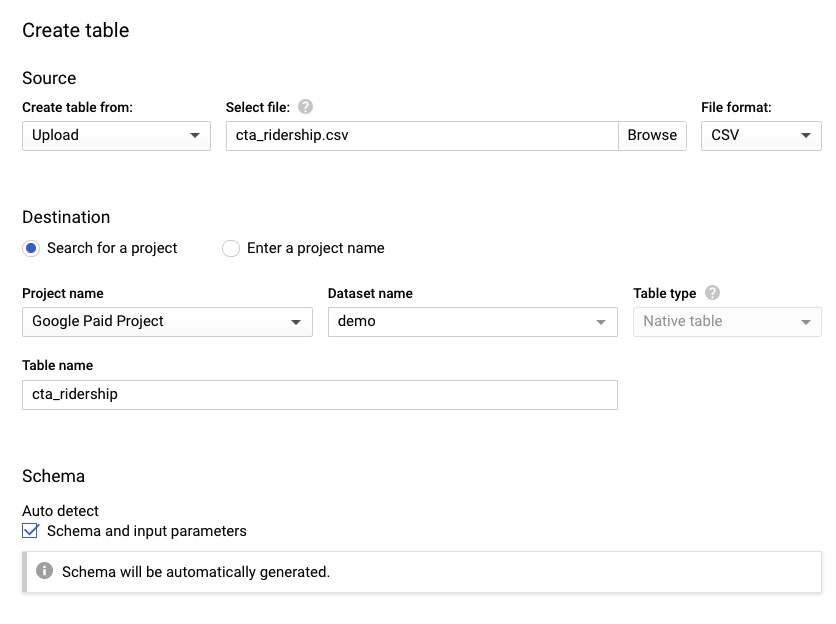Click the 'Destination' section heading
The width and height of the screenshot is (836, 624).
click(66, 217)
